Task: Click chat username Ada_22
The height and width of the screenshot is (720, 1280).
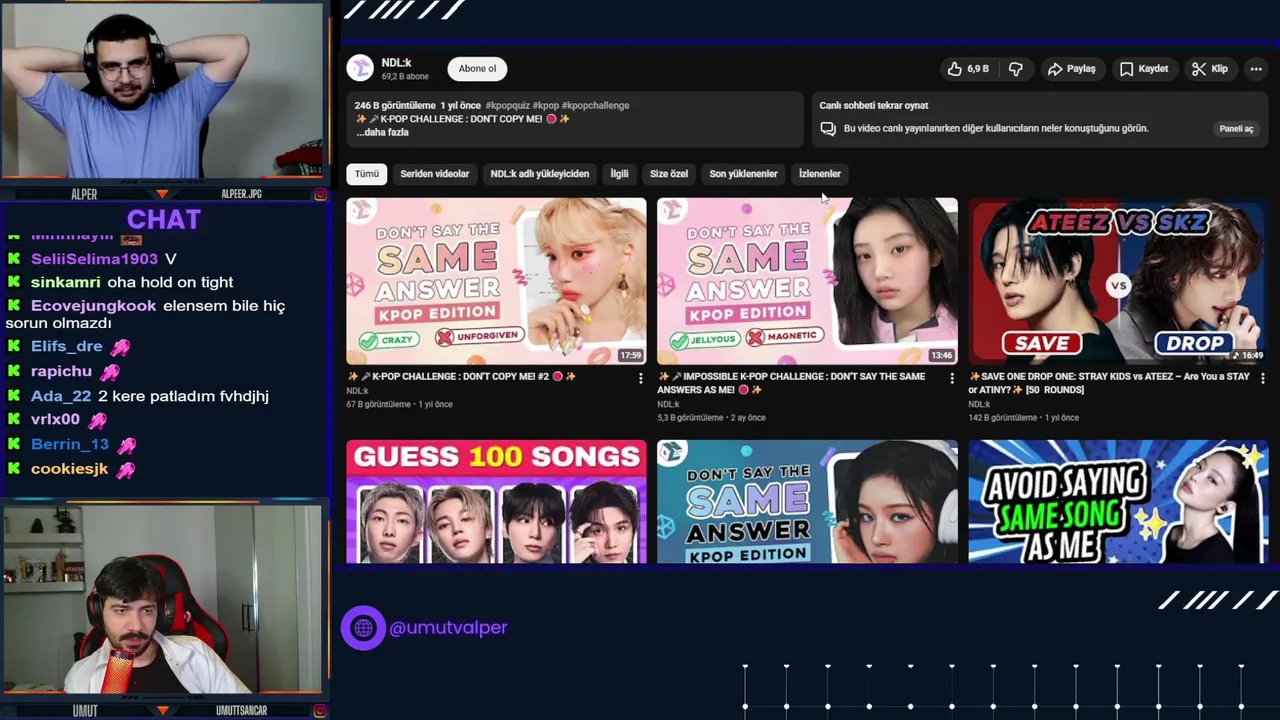Action: [x=61, y=396]
